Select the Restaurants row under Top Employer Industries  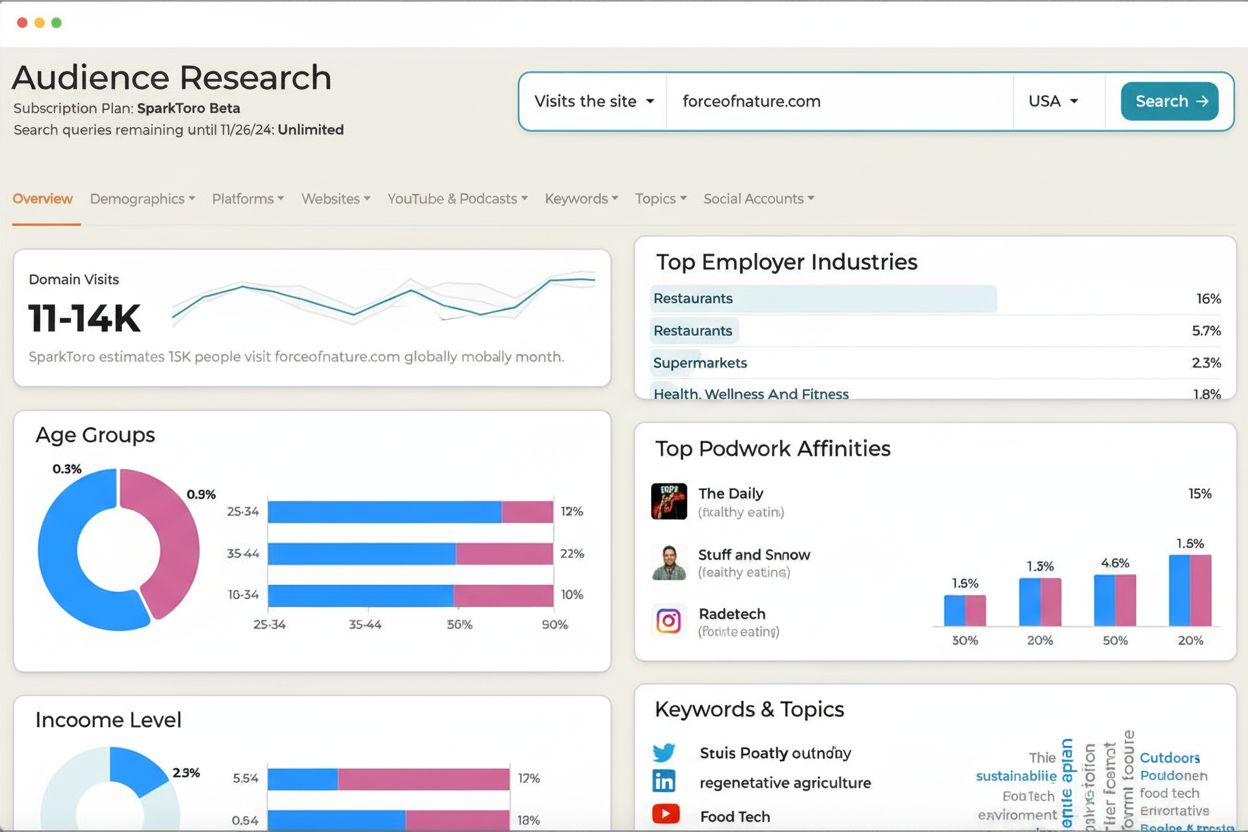[x=823, y=298]
